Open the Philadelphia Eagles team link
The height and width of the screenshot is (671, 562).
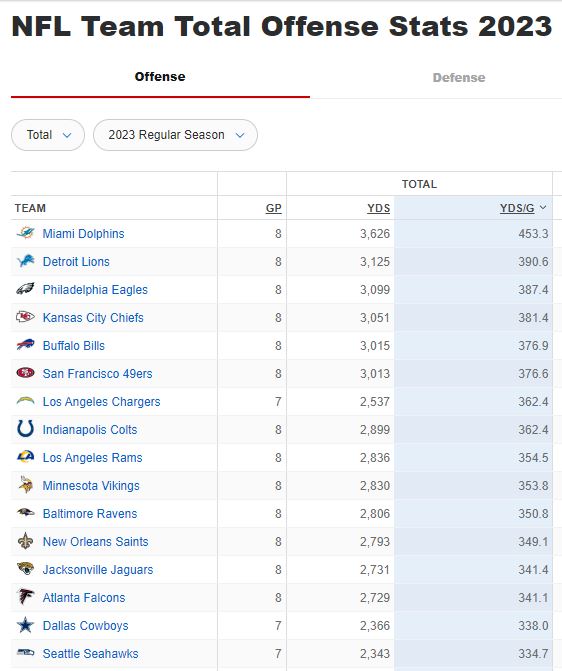point(95,290)
